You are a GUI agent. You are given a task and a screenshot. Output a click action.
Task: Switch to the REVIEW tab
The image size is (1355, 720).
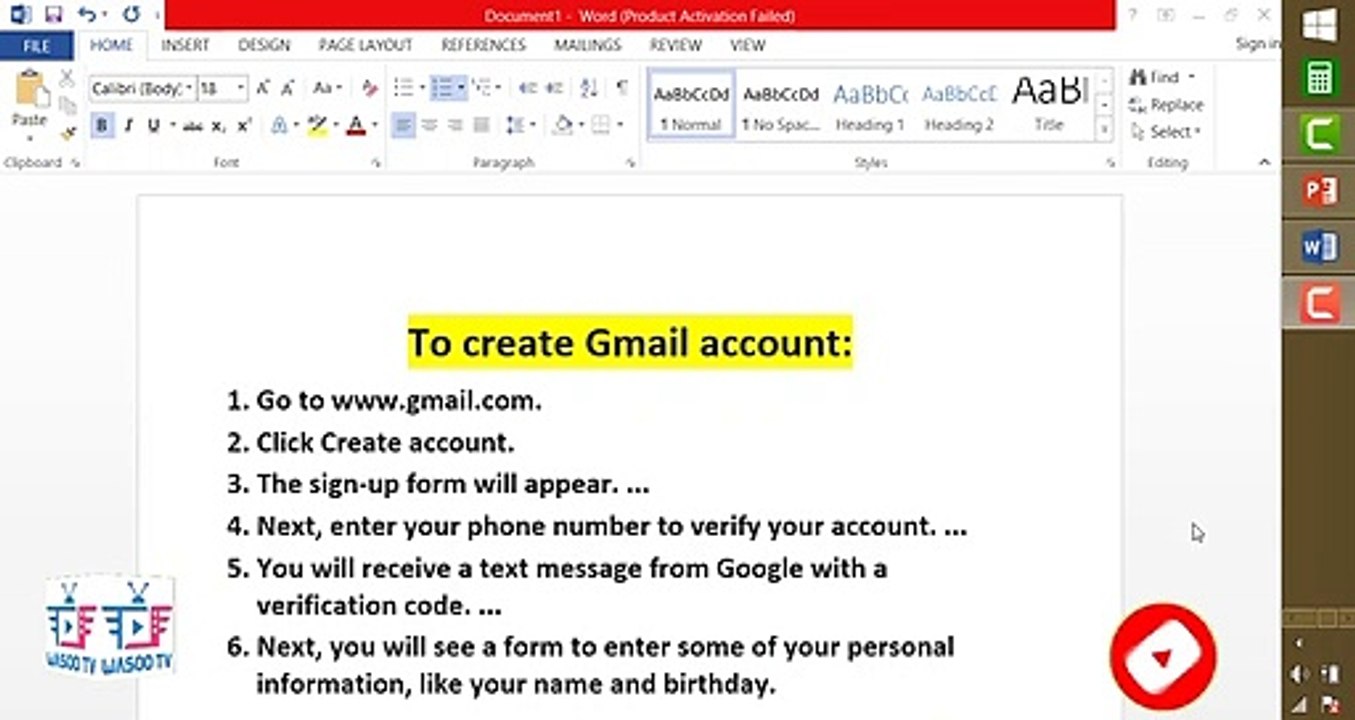click(675, 45)
